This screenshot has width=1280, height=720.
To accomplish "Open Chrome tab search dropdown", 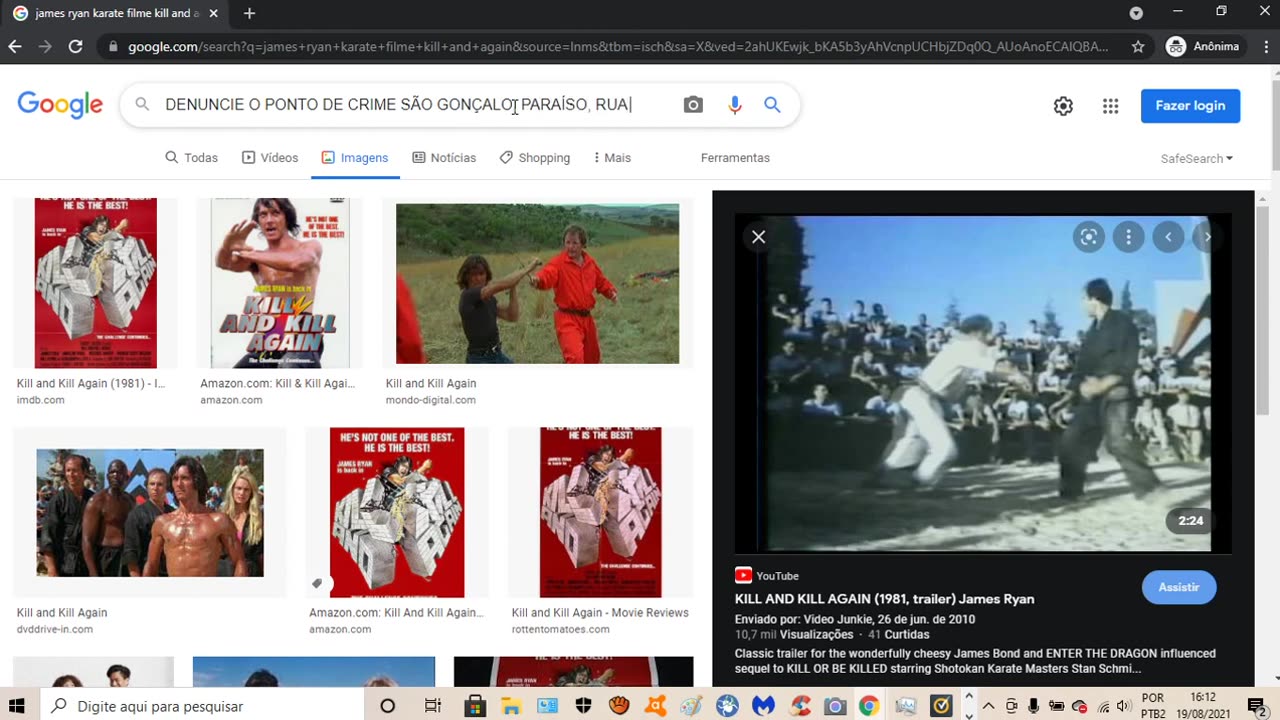I will tap(1136, 13).
